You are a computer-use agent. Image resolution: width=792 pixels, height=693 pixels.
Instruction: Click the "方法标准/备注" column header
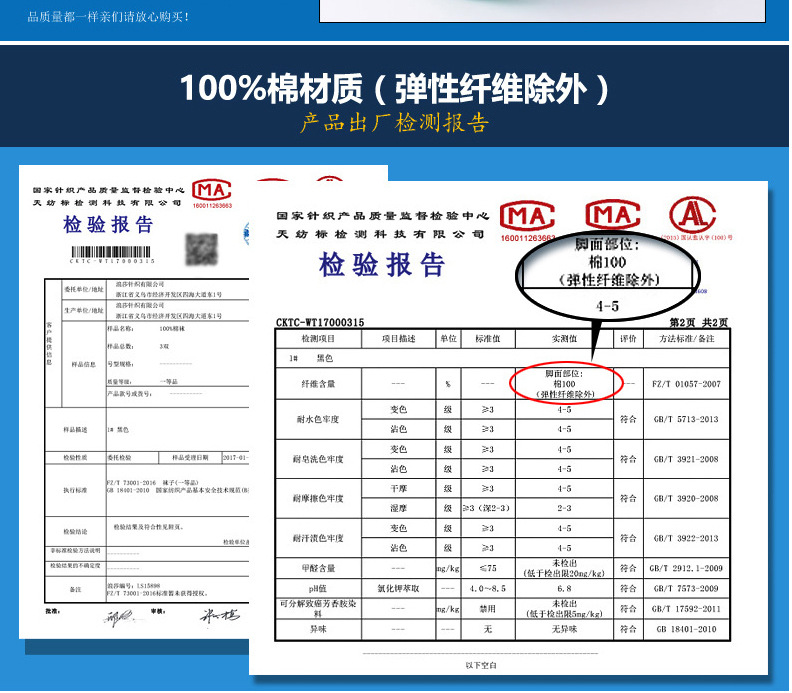(686, 338)
